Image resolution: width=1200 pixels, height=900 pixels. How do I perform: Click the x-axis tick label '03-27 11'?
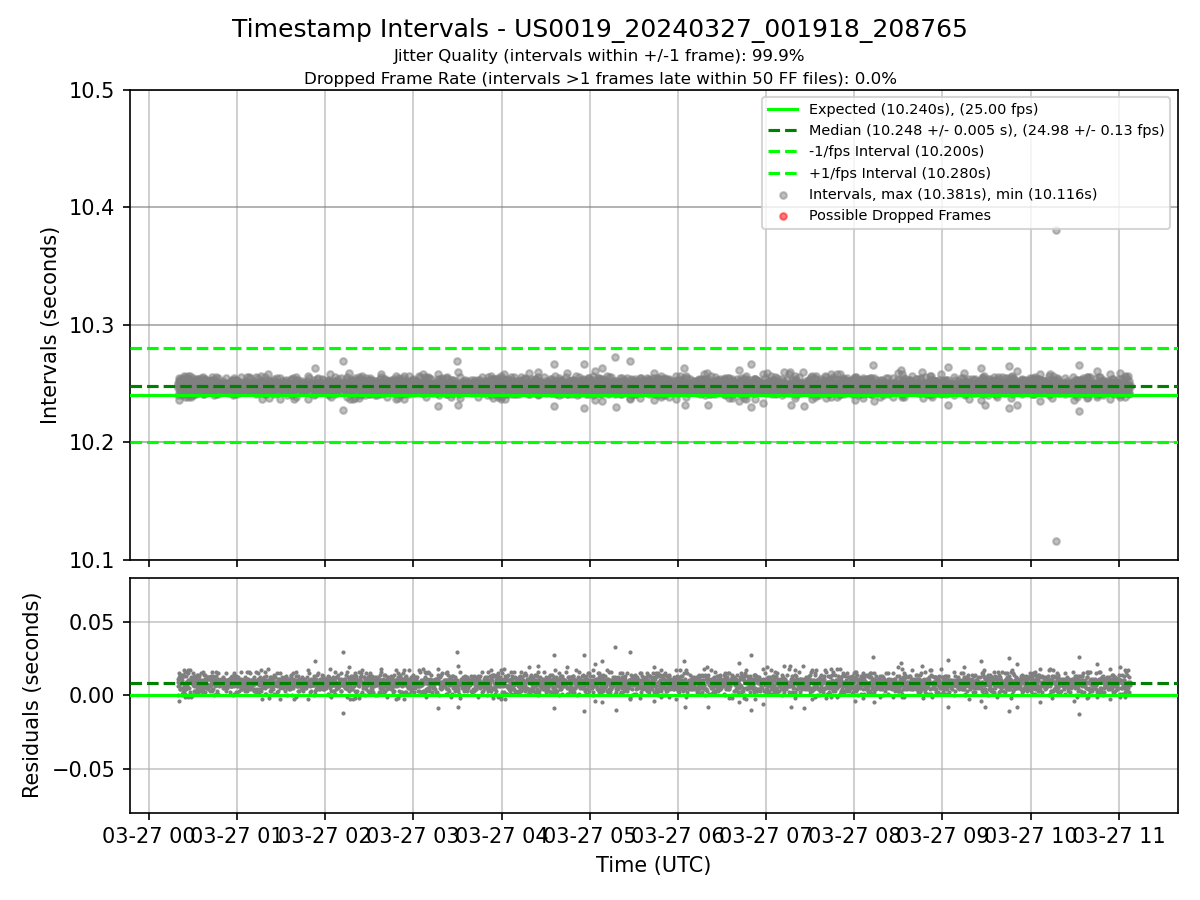pyautogui.click(x=1117, y=836)
